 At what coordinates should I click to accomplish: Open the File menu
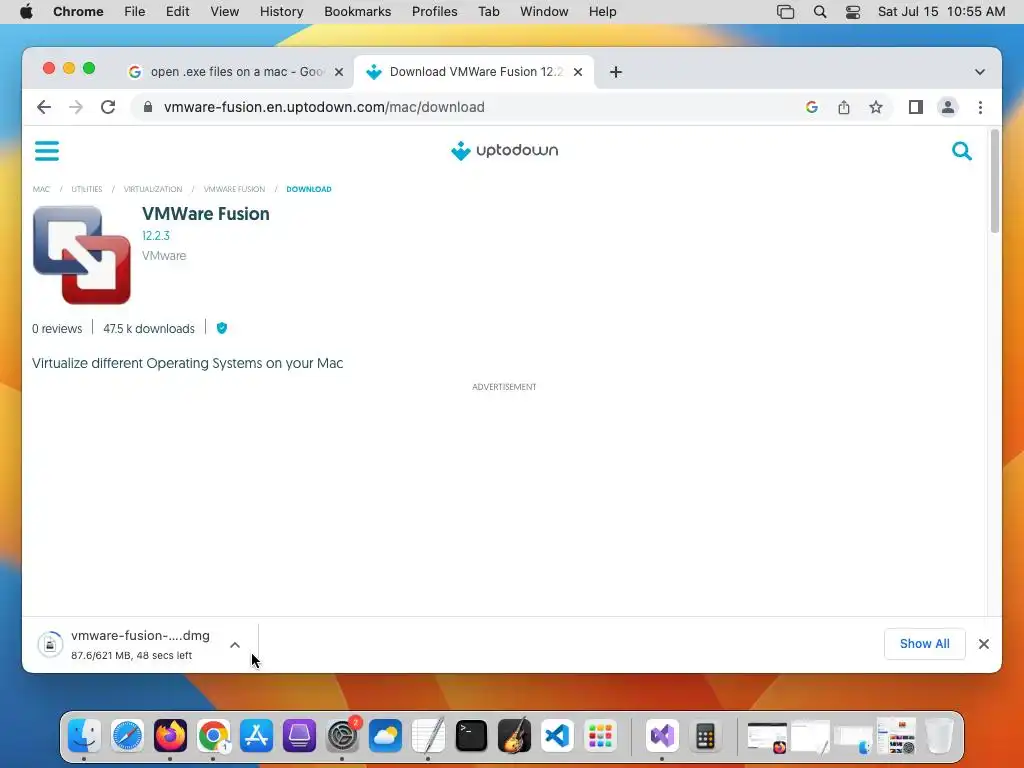coord(135,12)
